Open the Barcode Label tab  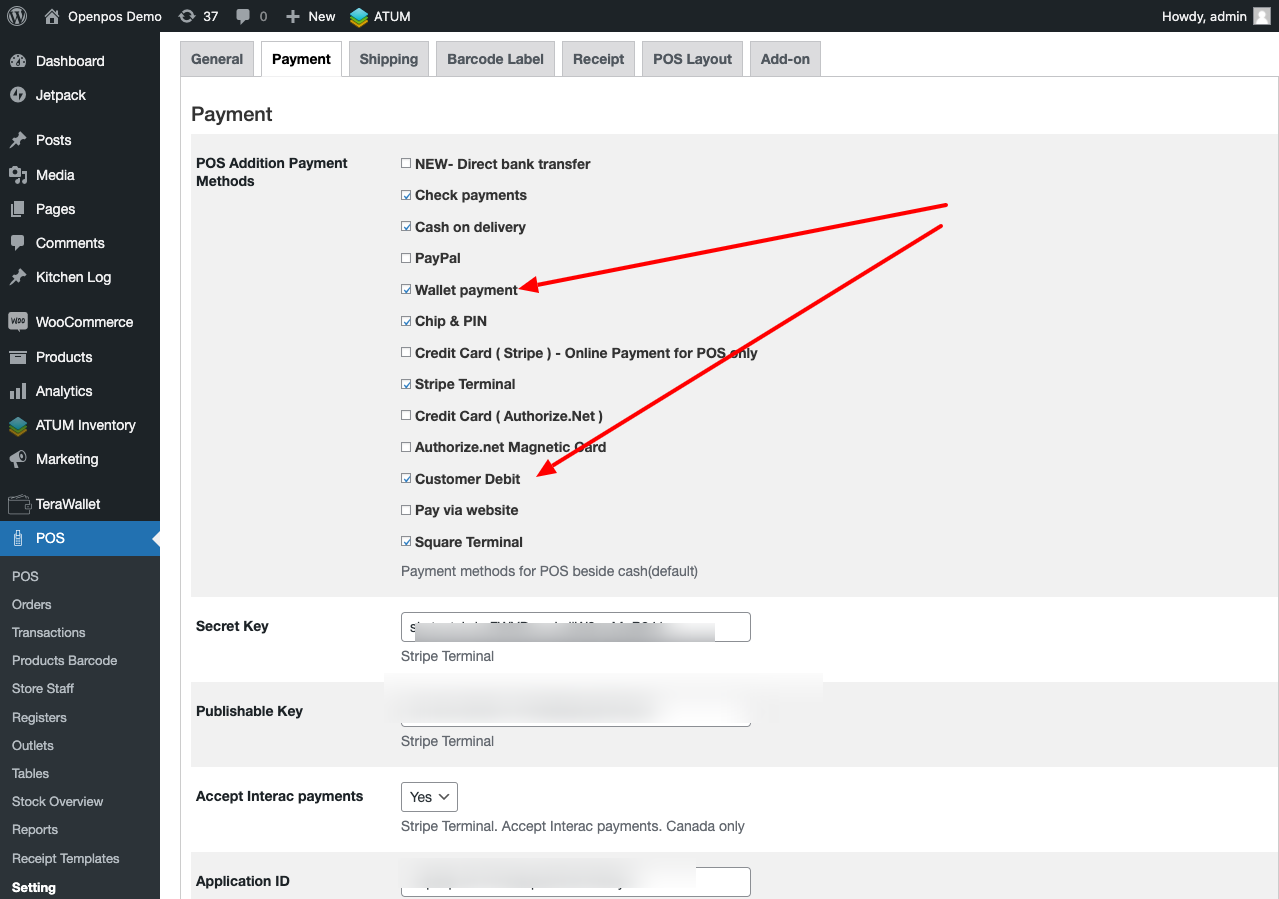[495, 58]
